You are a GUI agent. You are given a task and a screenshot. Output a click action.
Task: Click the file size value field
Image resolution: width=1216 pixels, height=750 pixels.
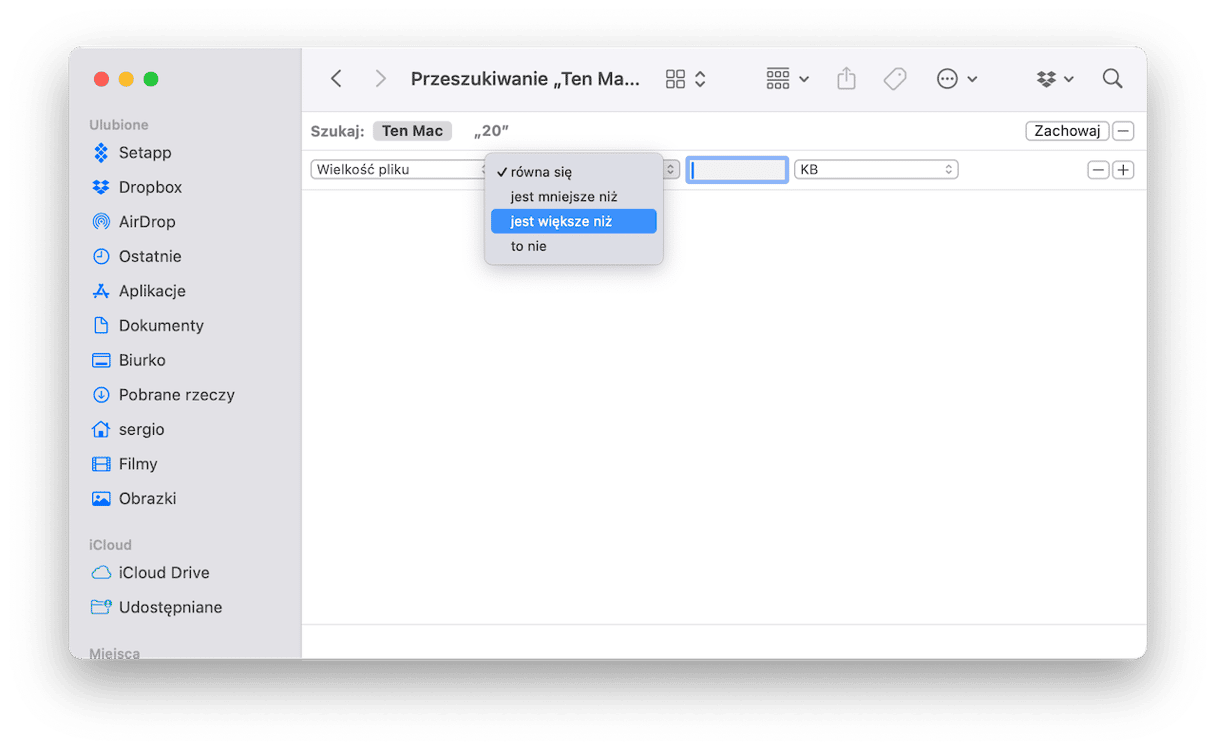click(x=737, y=170)
